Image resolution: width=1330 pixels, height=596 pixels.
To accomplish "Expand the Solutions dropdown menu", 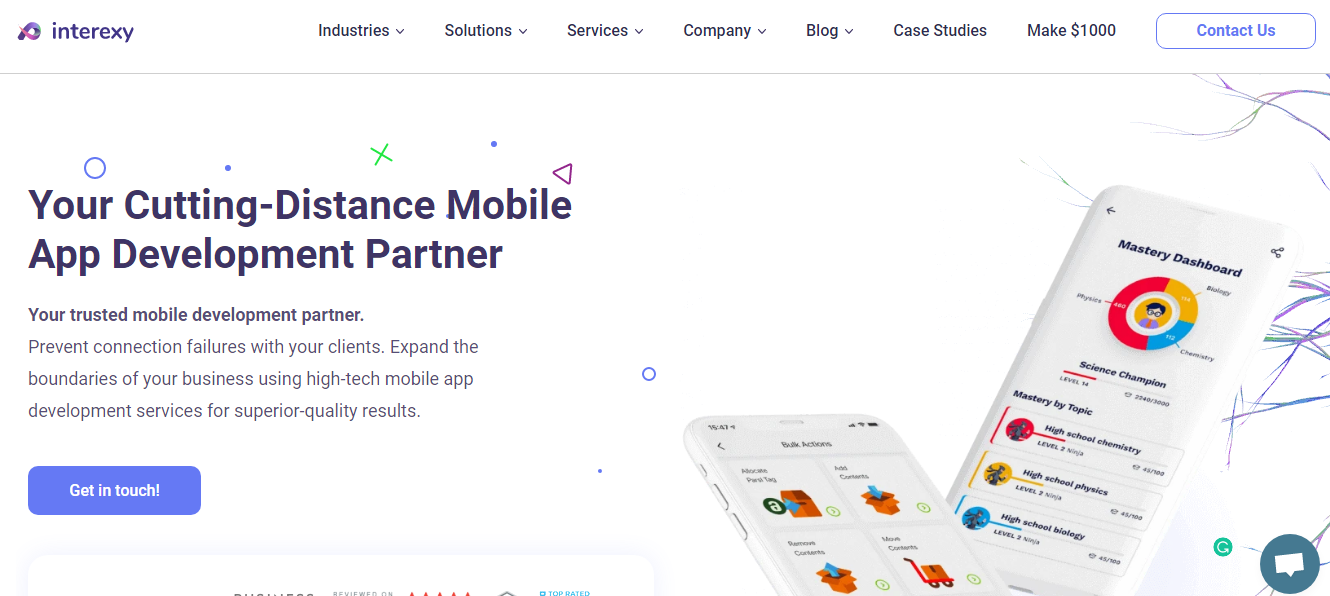I will [485, 31].
